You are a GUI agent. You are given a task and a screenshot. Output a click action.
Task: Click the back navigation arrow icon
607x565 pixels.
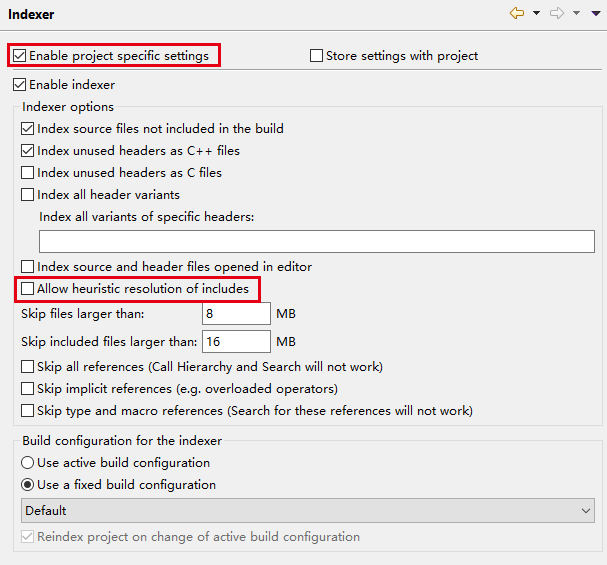517,14
